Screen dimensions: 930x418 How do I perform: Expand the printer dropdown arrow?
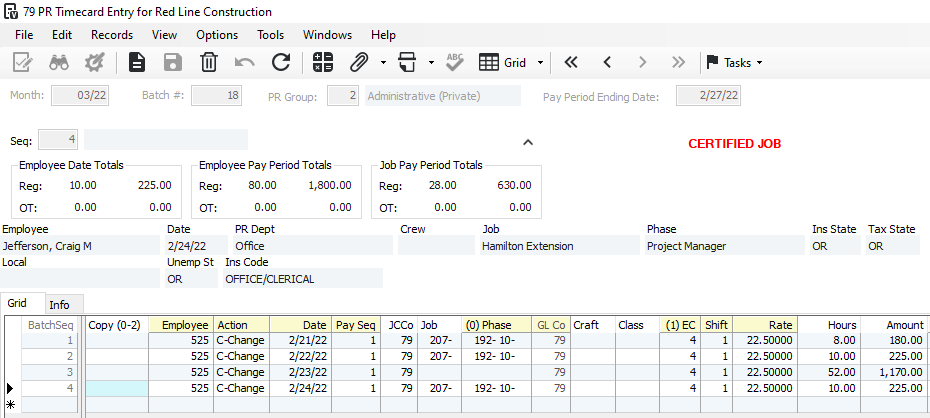pyautogui.click(x=431, y=62)
